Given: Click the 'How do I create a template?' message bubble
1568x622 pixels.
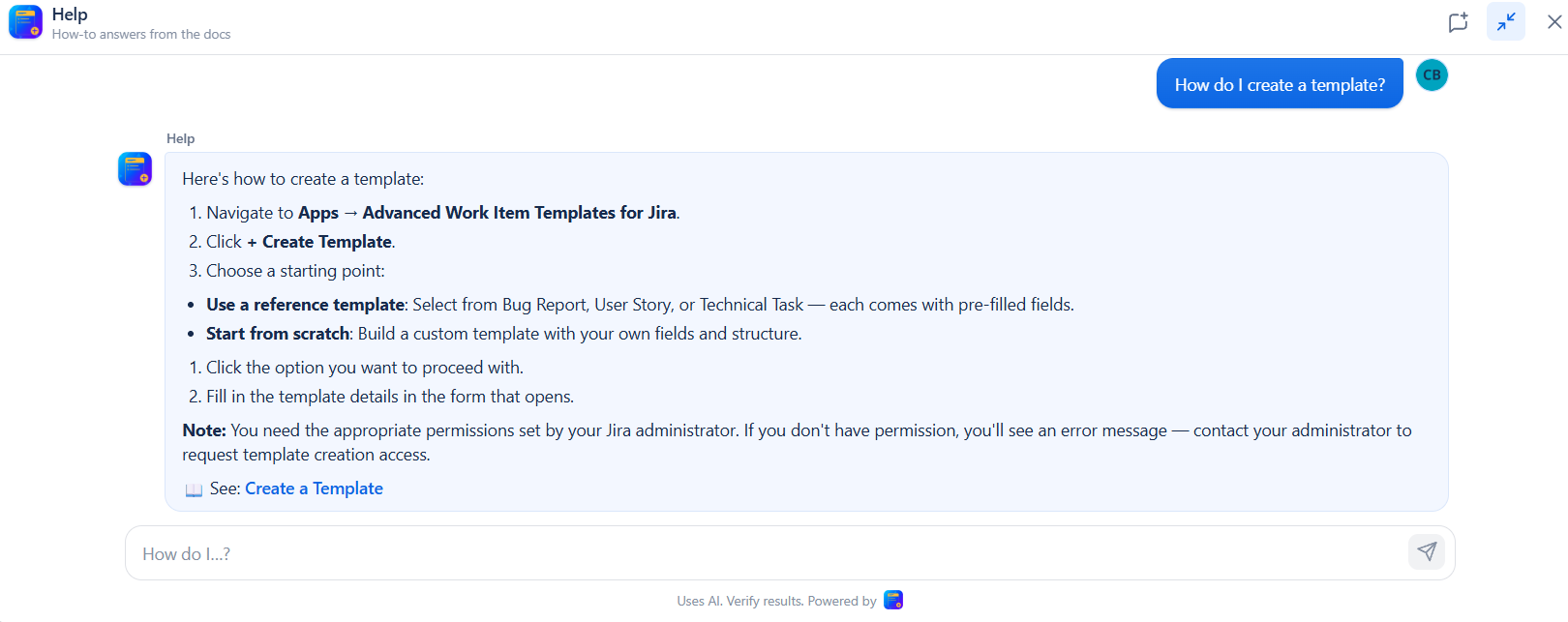Looking at the screenshot, I should tap(1280, 84).
